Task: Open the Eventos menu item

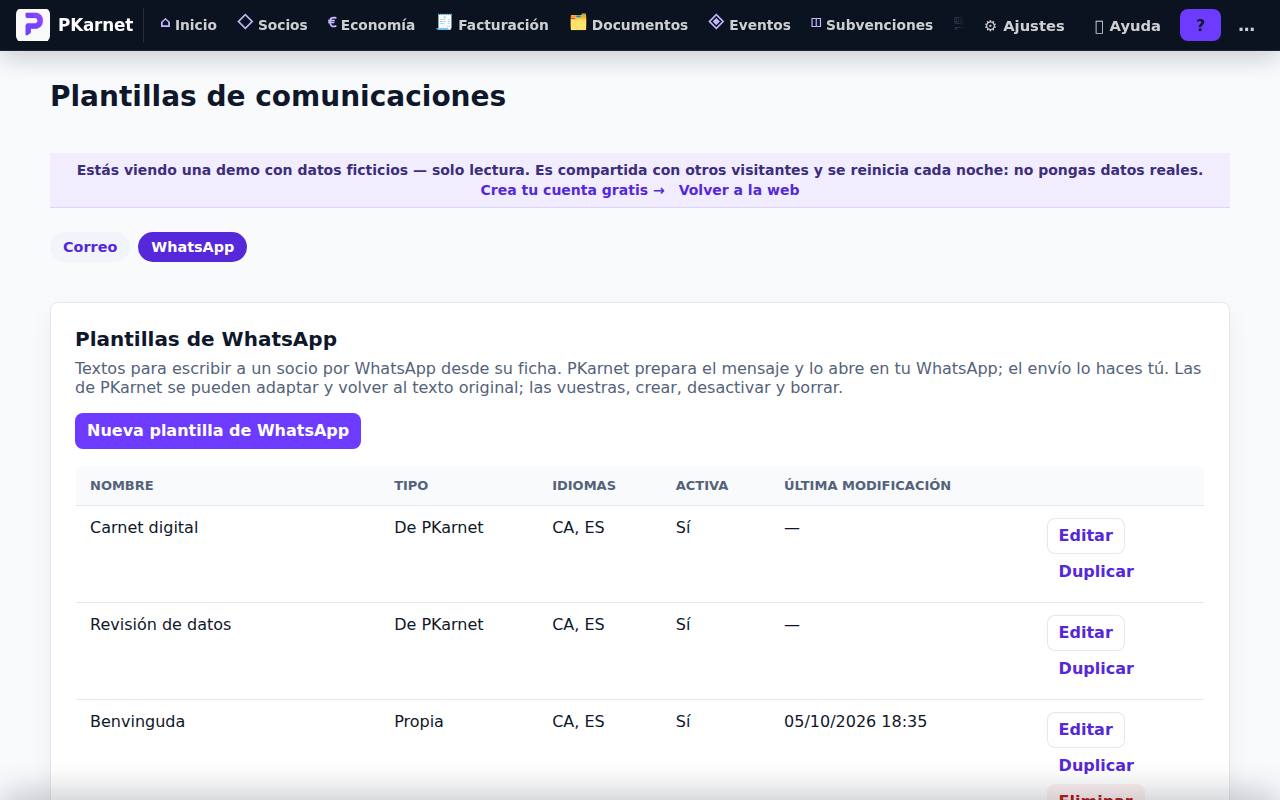Action: [749, 25]
